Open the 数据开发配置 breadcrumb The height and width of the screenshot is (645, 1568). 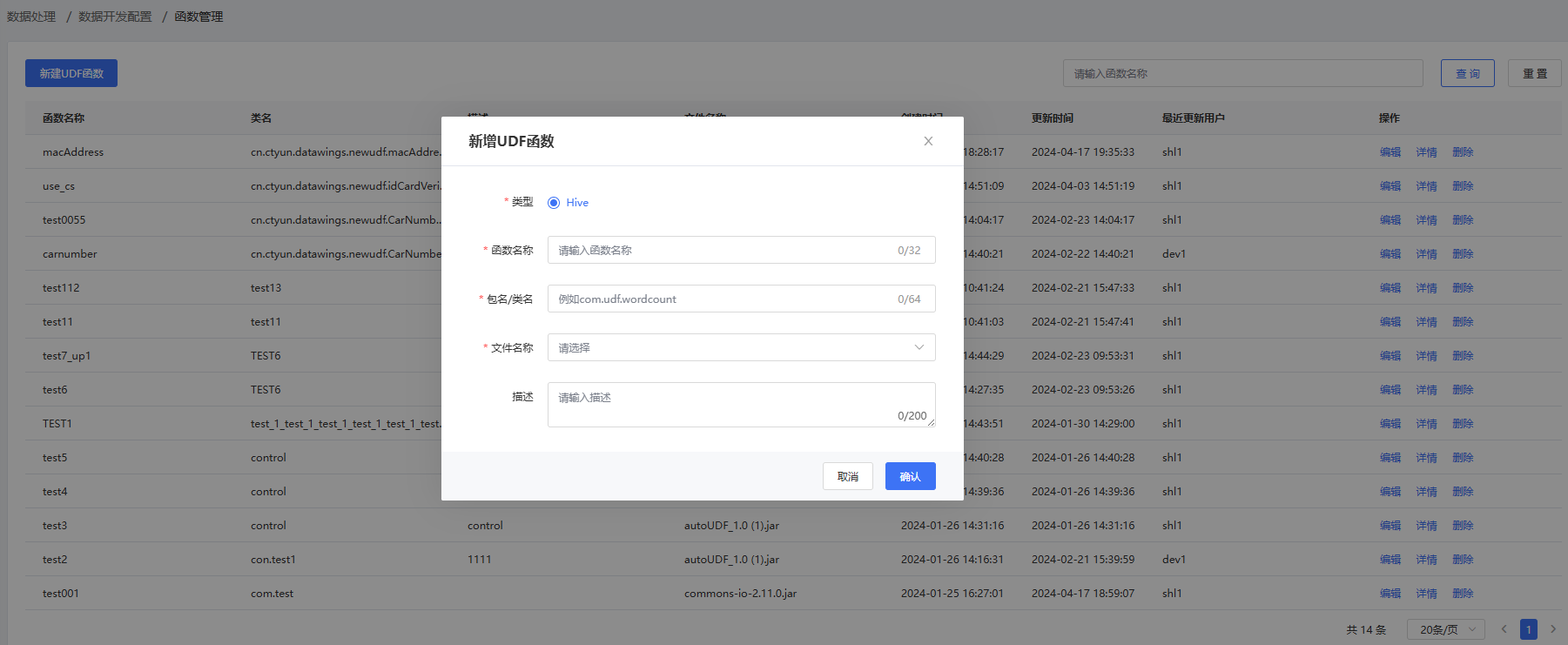pyautogui.click(x=115, y=17)
